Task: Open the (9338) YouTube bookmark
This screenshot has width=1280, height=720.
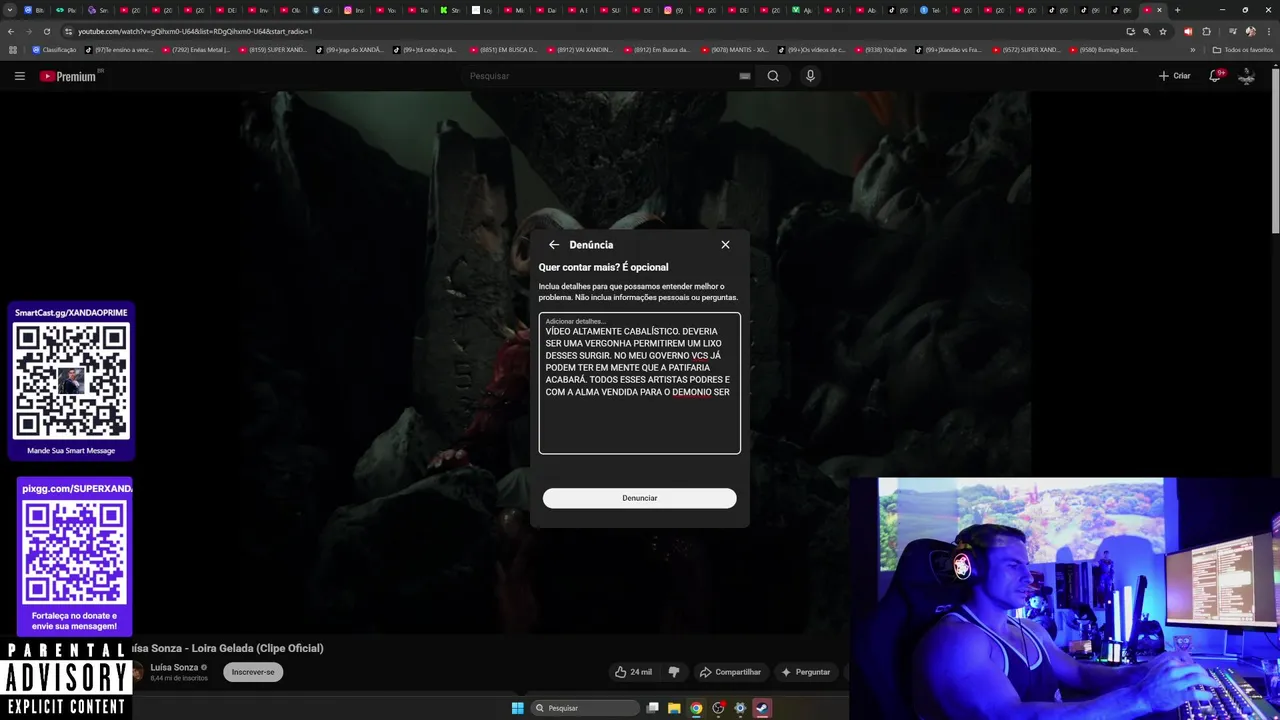Action: [x=880, y=49]
